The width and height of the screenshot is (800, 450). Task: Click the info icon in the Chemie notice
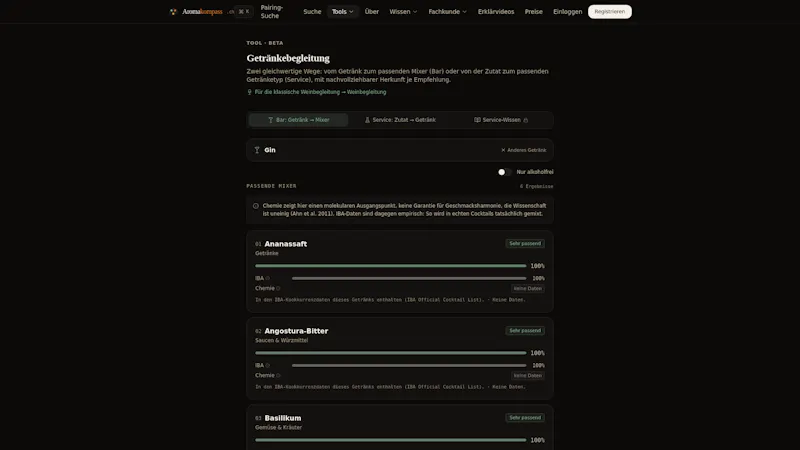coord(256,206)
